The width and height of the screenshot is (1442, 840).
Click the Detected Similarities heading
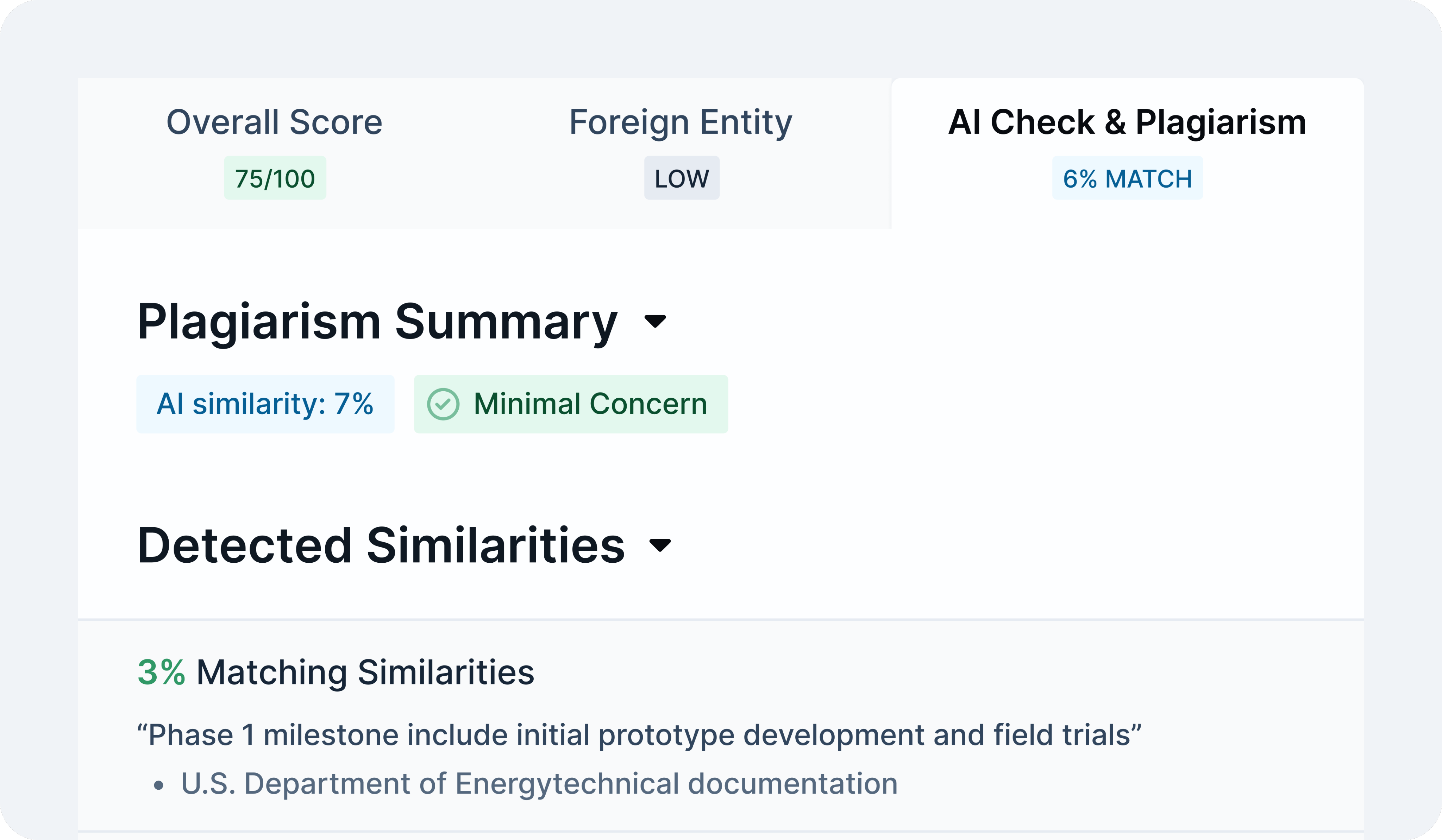coord(381,545)
